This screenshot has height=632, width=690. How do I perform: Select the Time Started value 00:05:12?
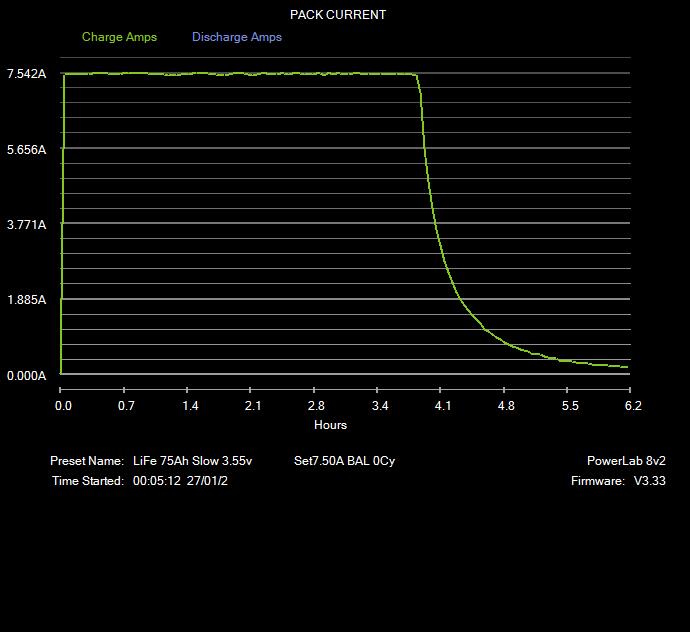(156, 481)
